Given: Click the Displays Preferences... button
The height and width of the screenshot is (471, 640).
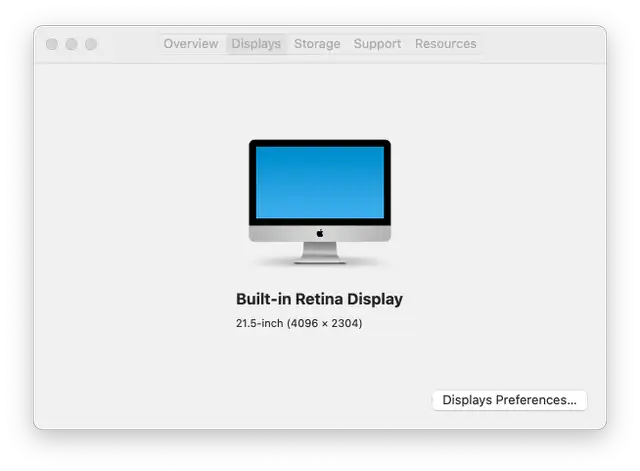Looking at the screenshot, I should [509, 400].
